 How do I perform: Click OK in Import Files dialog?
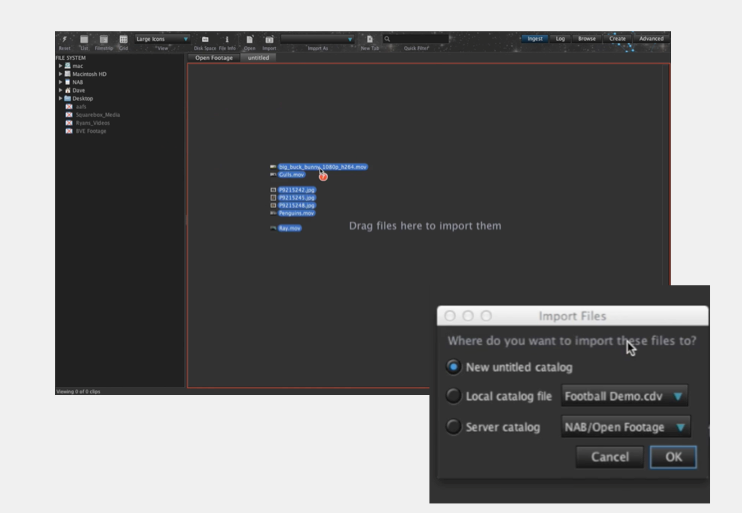pos(673,457)
